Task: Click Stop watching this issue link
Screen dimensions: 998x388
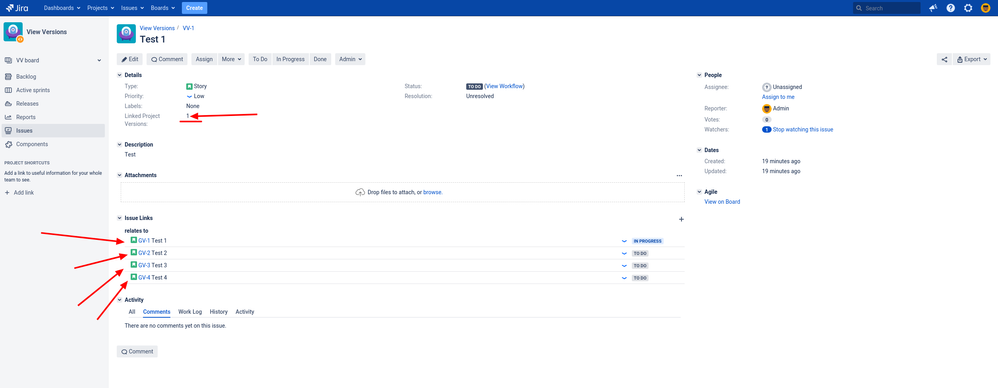Action: (x=803, y=129)
